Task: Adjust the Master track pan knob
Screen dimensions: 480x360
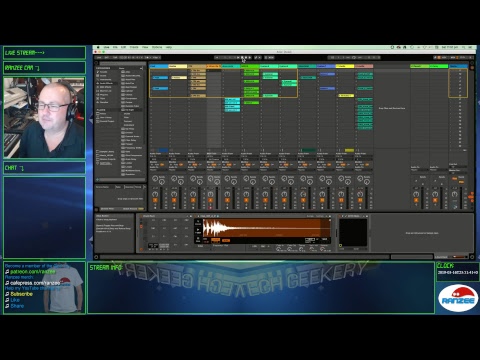Action: point(454,194)
